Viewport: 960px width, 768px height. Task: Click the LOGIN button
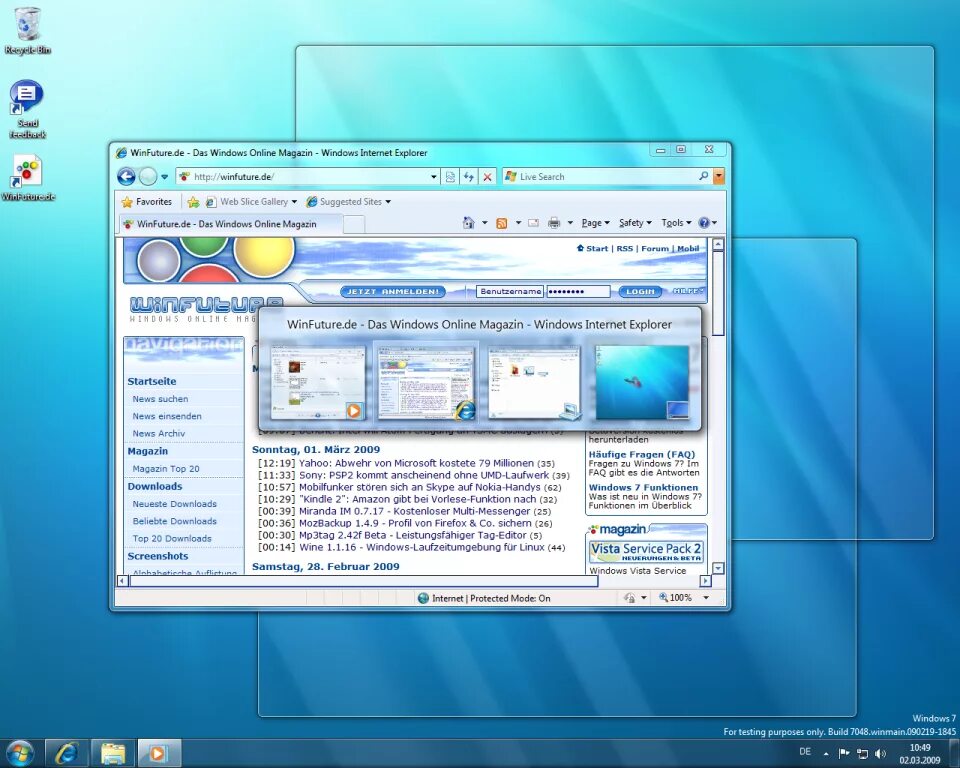coord(640,292)
